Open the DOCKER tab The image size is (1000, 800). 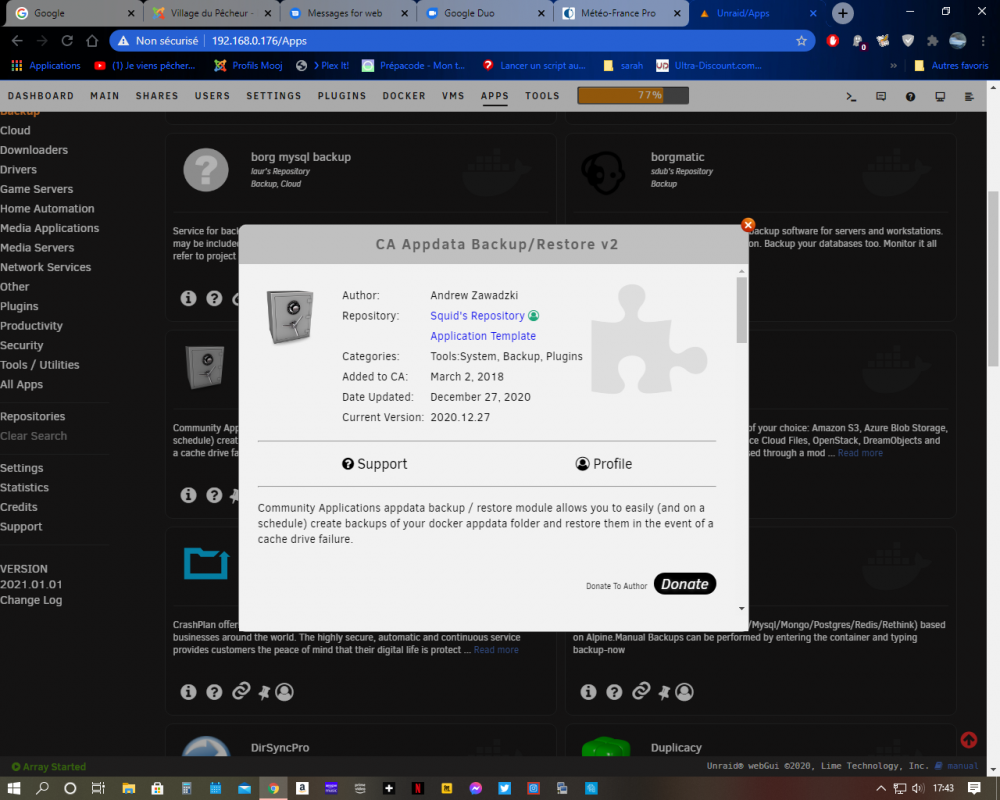click(x=404, y=96)
